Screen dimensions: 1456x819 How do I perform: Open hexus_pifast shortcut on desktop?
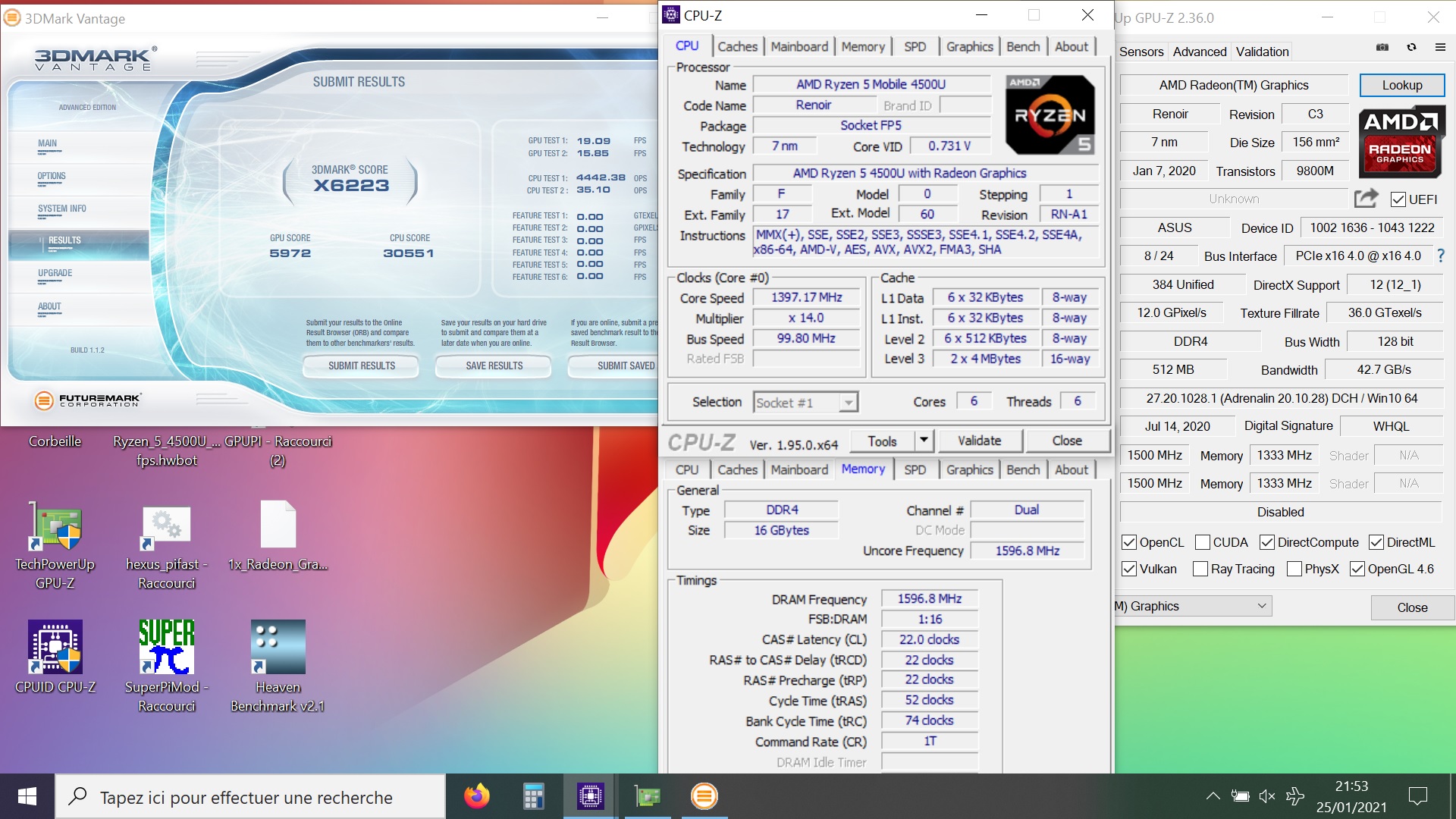[x=166, y=546]
